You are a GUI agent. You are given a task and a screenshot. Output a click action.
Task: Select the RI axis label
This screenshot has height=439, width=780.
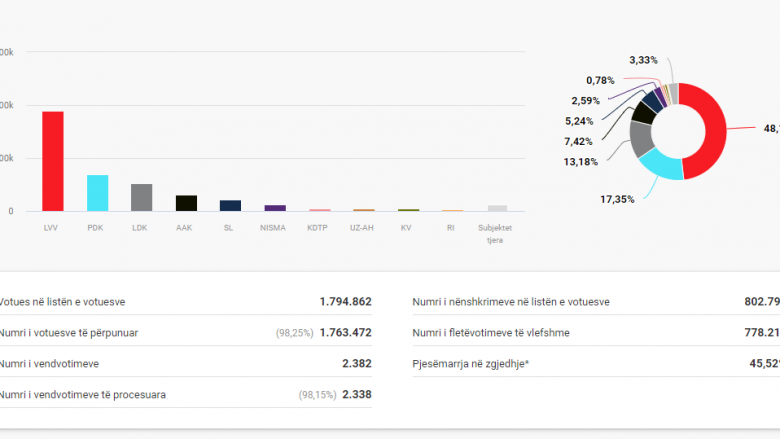tap(451, 227)
